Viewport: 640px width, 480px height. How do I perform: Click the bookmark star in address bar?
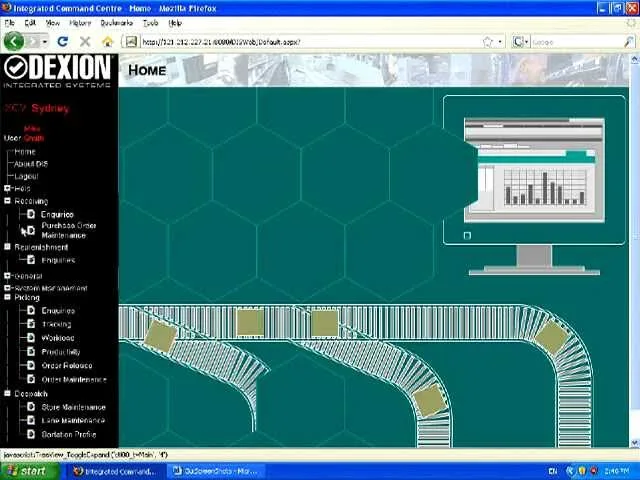pos(487,42)
